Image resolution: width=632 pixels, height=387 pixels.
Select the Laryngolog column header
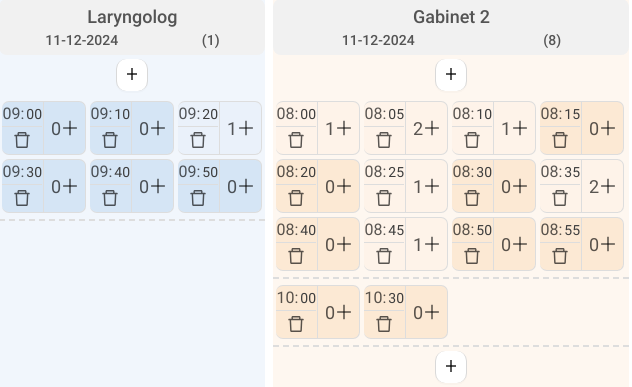[132, 17]
